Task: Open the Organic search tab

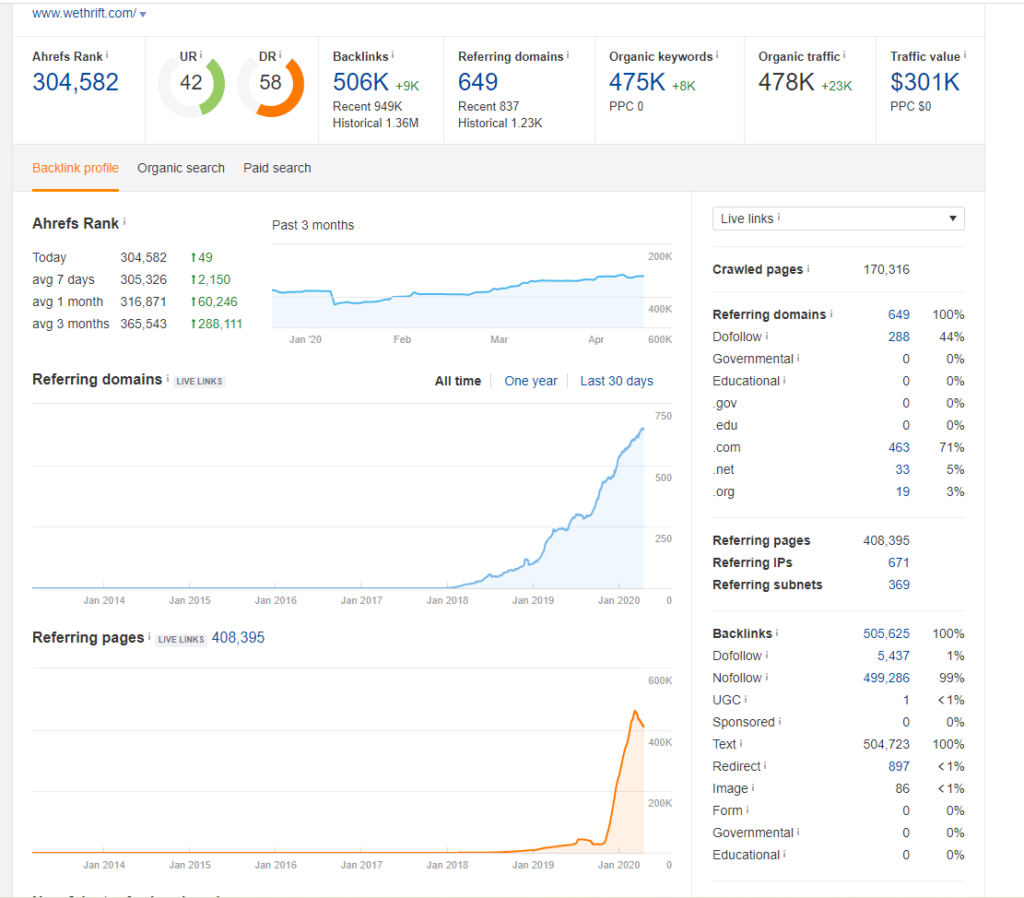Action: pyautogui.click(x=181, y=168)
